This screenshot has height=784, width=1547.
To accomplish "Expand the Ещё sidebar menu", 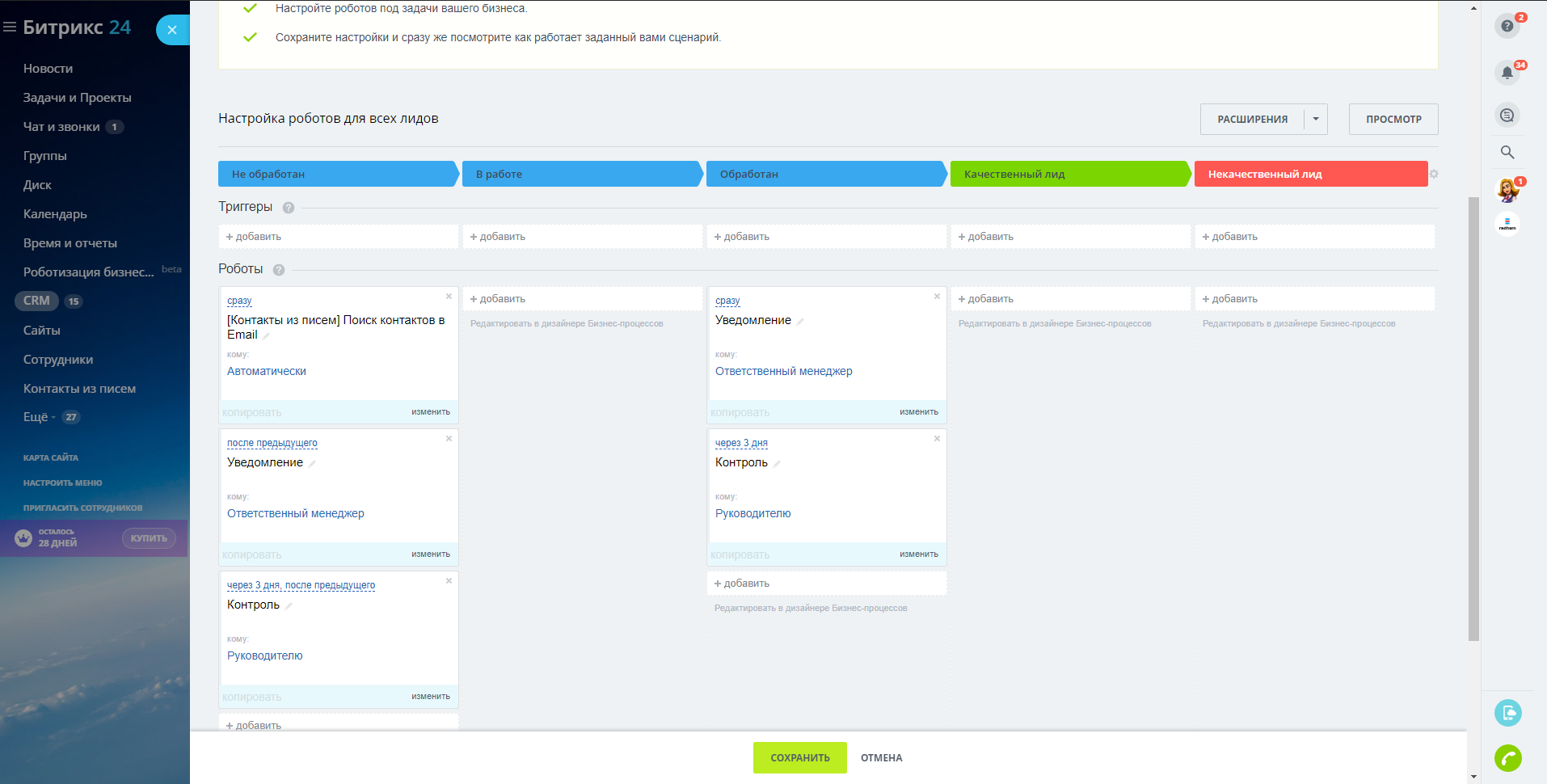I will pyautogui.click(x=40, y=417).
